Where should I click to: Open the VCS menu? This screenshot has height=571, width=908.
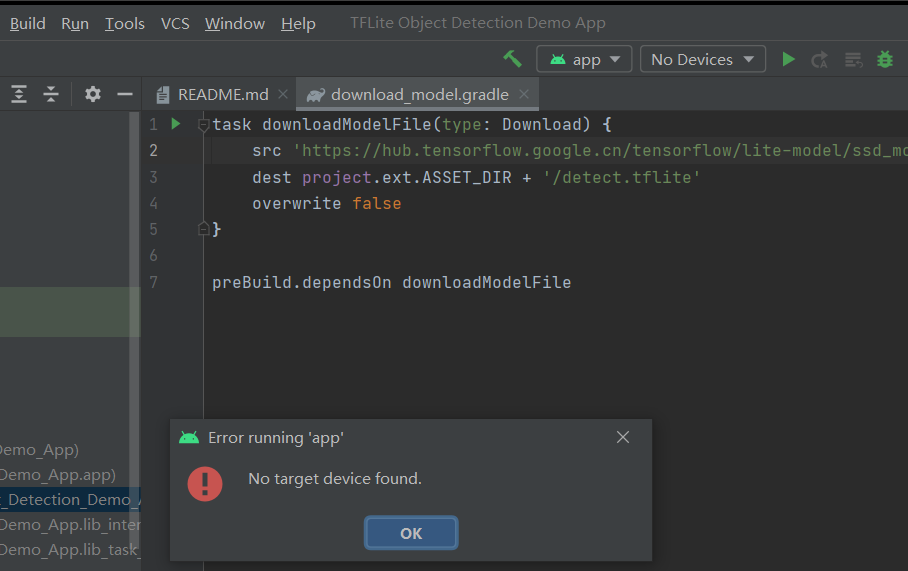[x=175, y=24]
